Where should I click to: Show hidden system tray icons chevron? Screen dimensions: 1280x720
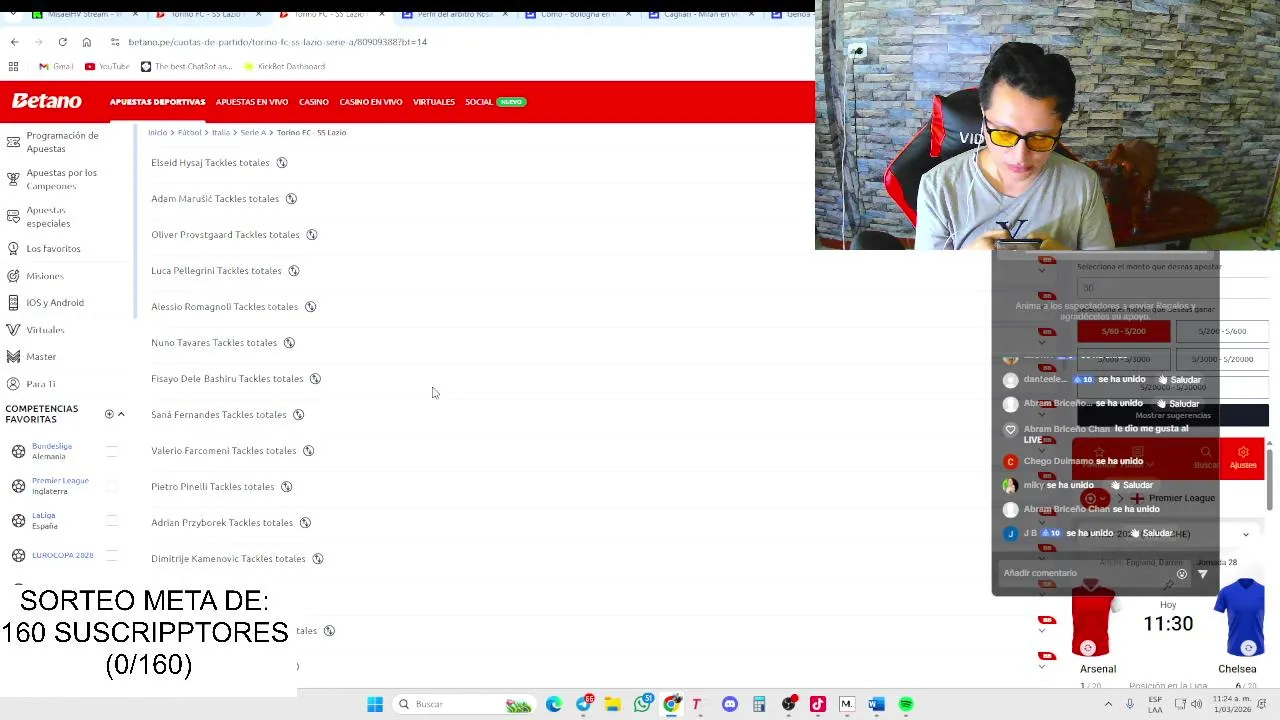(1108, 704)
